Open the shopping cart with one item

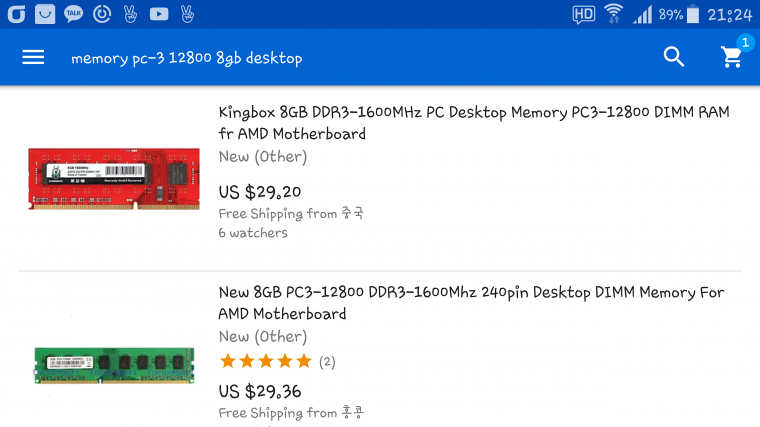pos(732,57)
